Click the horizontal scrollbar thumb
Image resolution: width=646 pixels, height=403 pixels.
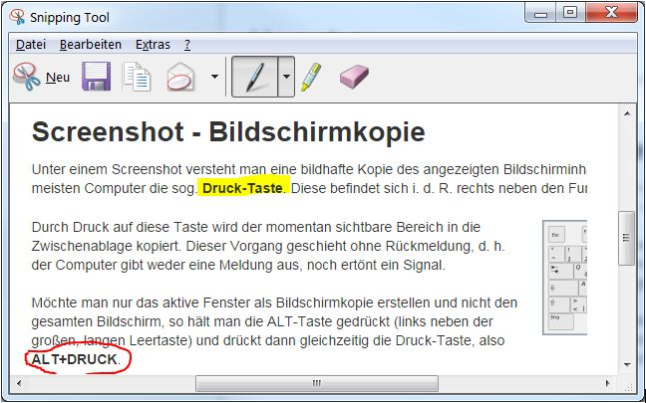click(x=316, y=383)
